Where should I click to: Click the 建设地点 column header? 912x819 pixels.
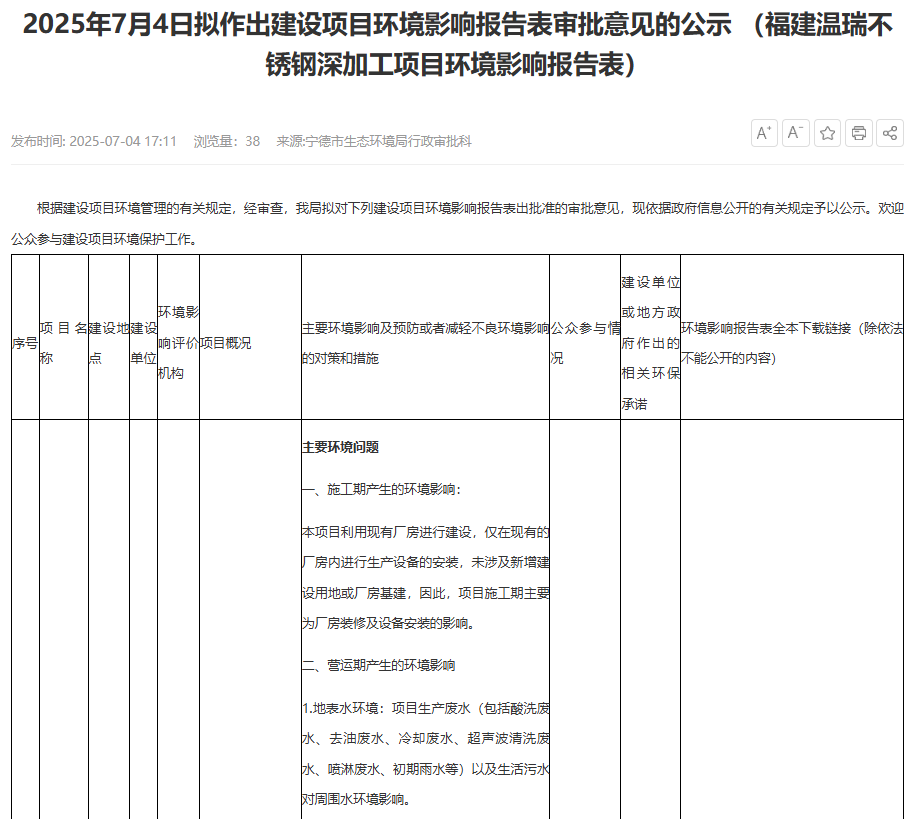click(x=108, y=342)
